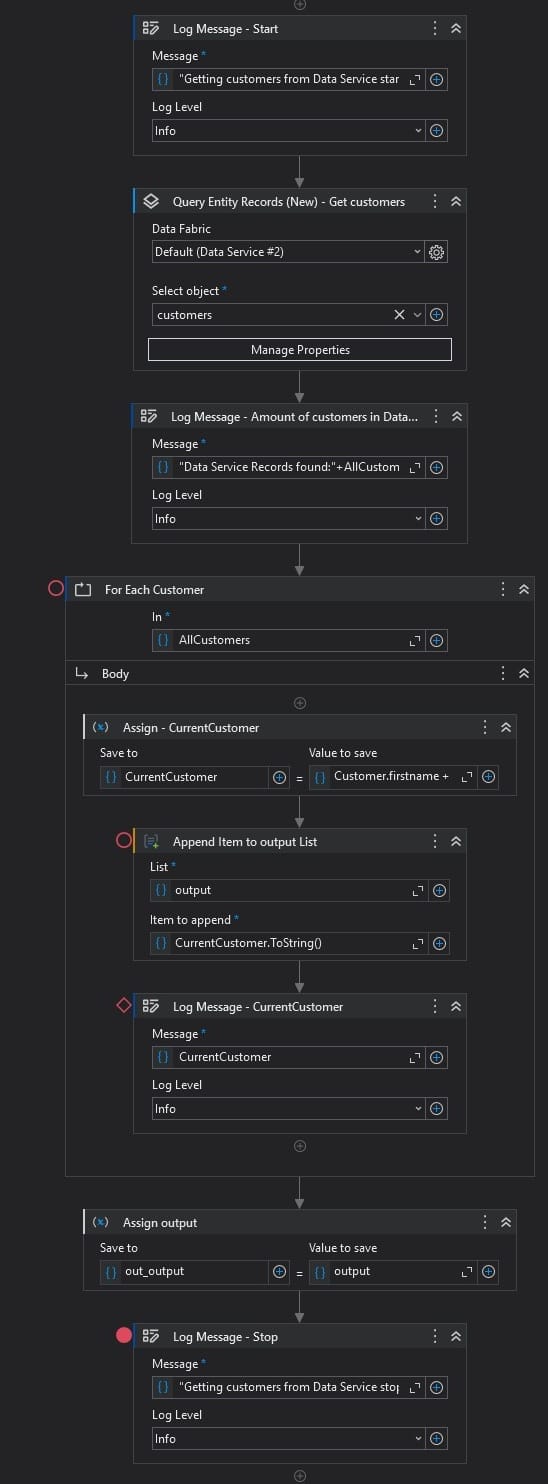This screenshot has width=548, height=1484.
Task: Select Log Message - CurrentCustomer activity header
Action: (258, 1007)
